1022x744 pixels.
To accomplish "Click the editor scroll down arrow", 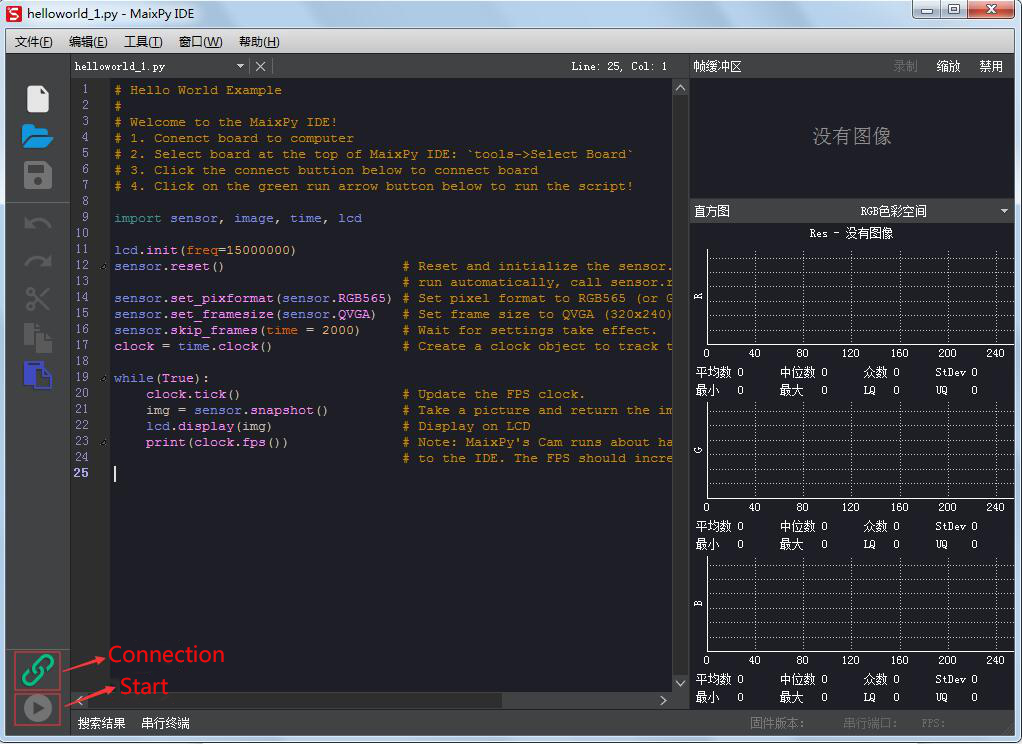I will (680, 683).
